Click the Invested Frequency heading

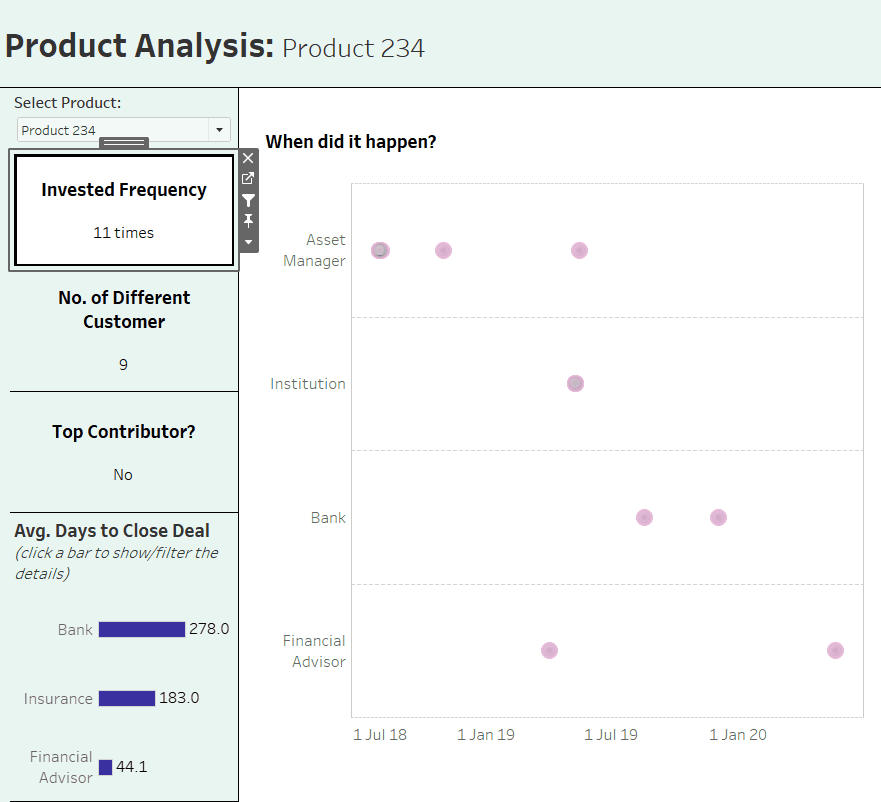pos(124,190)
